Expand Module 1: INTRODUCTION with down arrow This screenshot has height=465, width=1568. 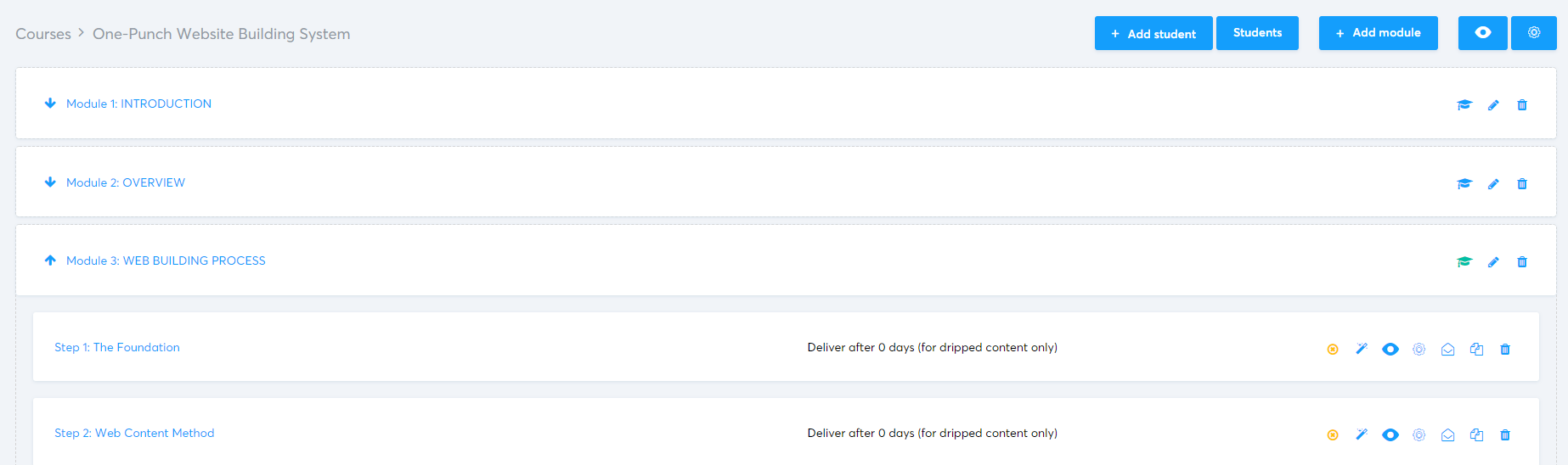[x=50, y=104]
